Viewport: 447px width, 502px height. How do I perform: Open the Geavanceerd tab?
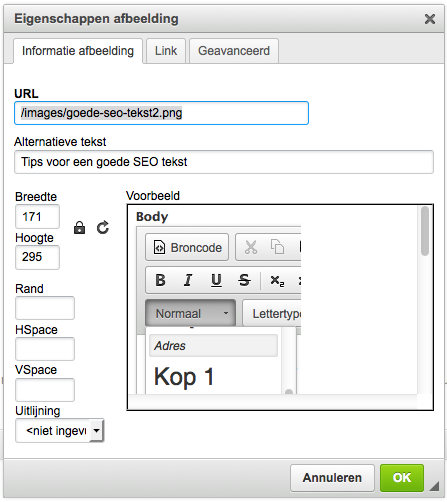[x=234, y=51]
